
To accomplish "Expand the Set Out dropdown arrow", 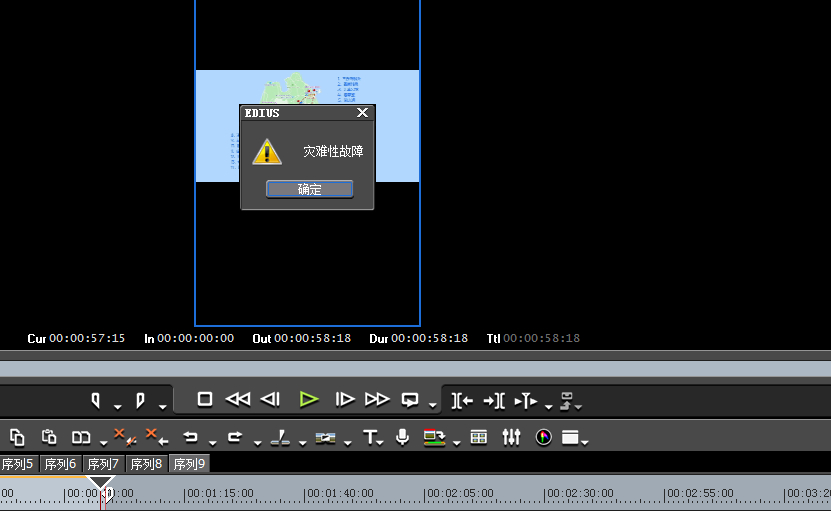I will coord(162,407).
